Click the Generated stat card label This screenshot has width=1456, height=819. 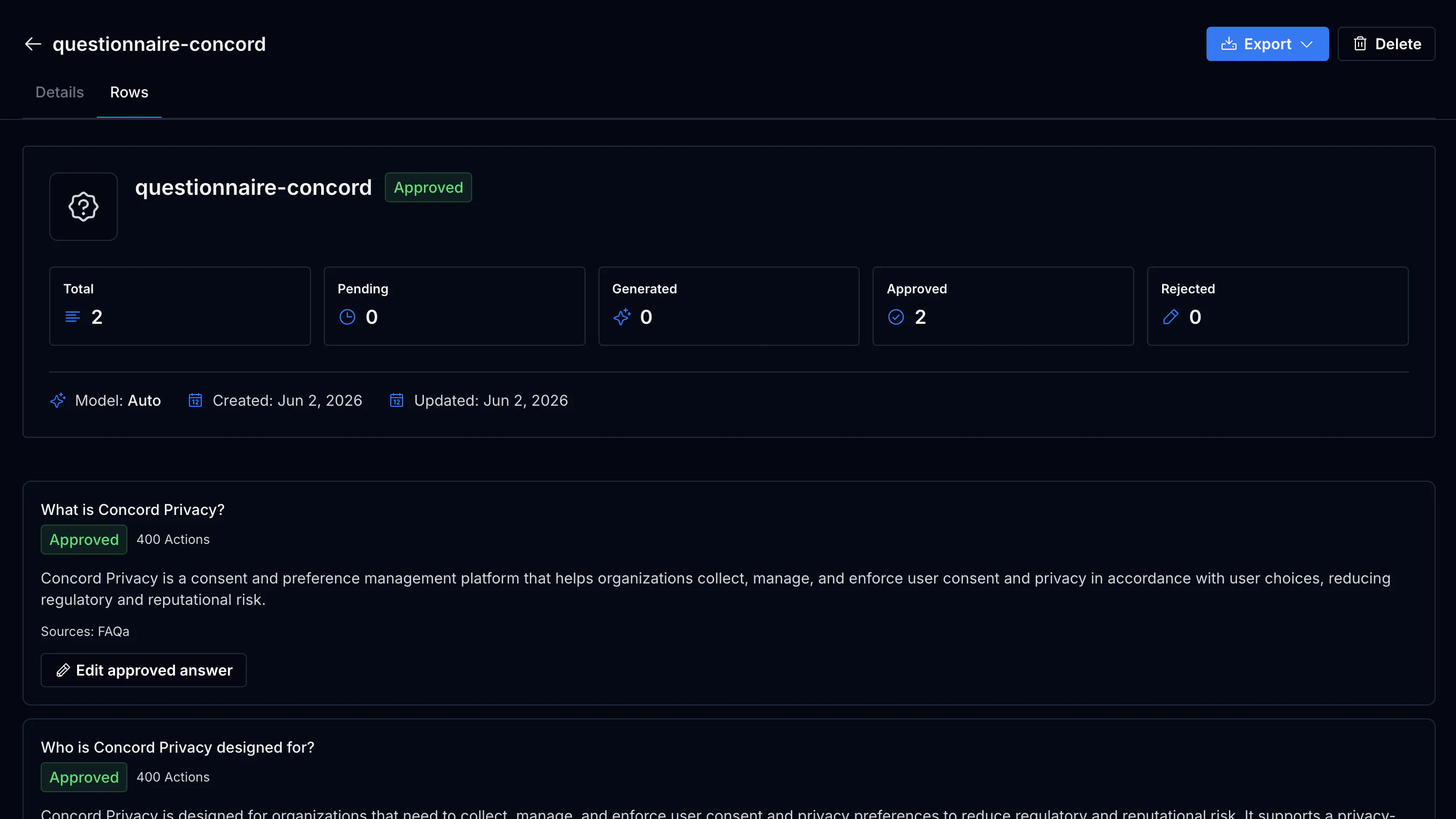644,289
